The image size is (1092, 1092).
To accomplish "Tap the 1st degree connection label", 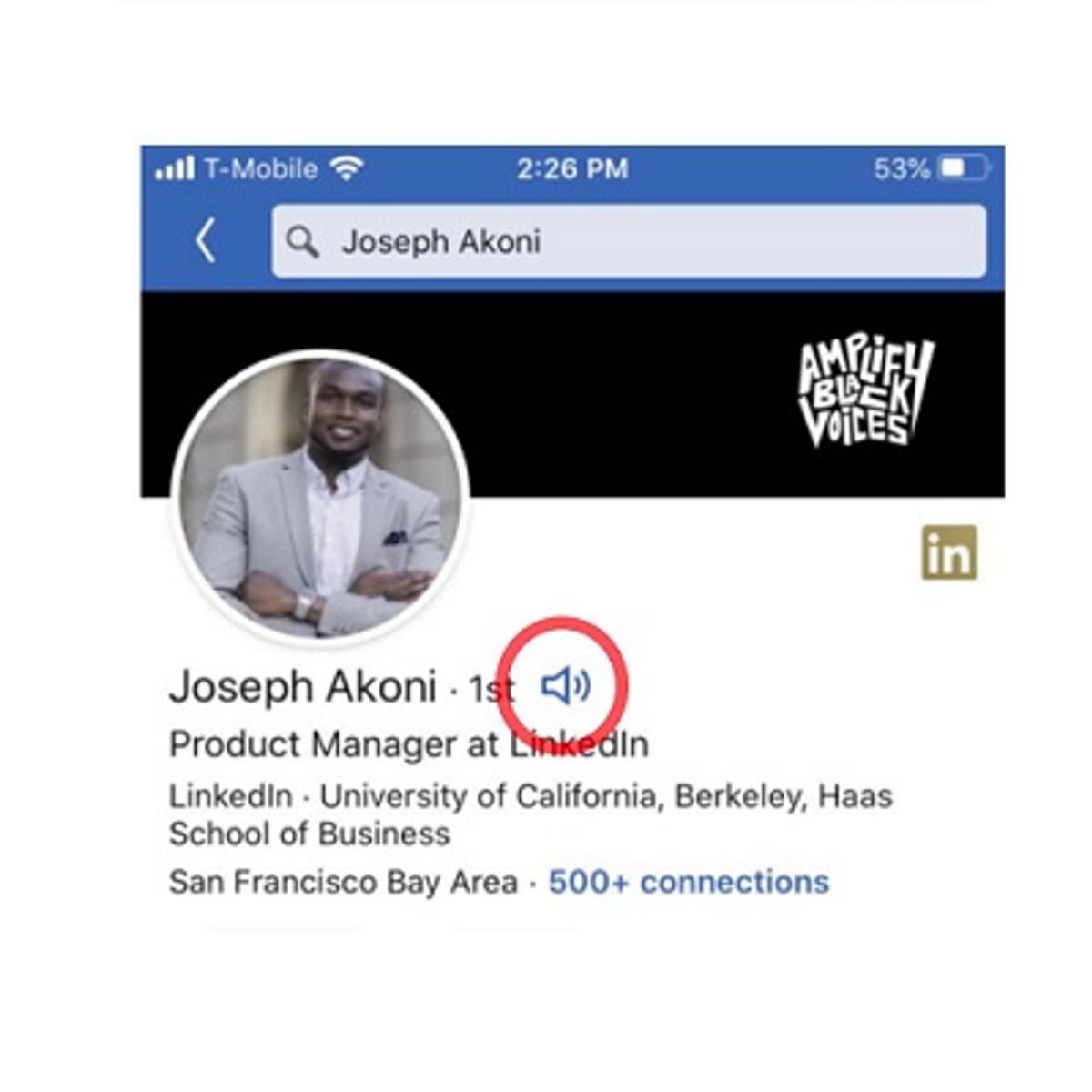I will point(491,689).
